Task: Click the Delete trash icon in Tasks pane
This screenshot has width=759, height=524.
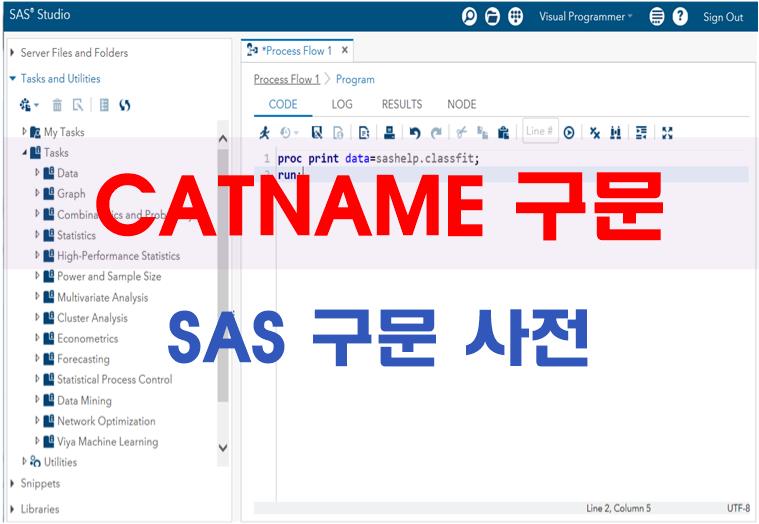Action: tap(57, 105)
